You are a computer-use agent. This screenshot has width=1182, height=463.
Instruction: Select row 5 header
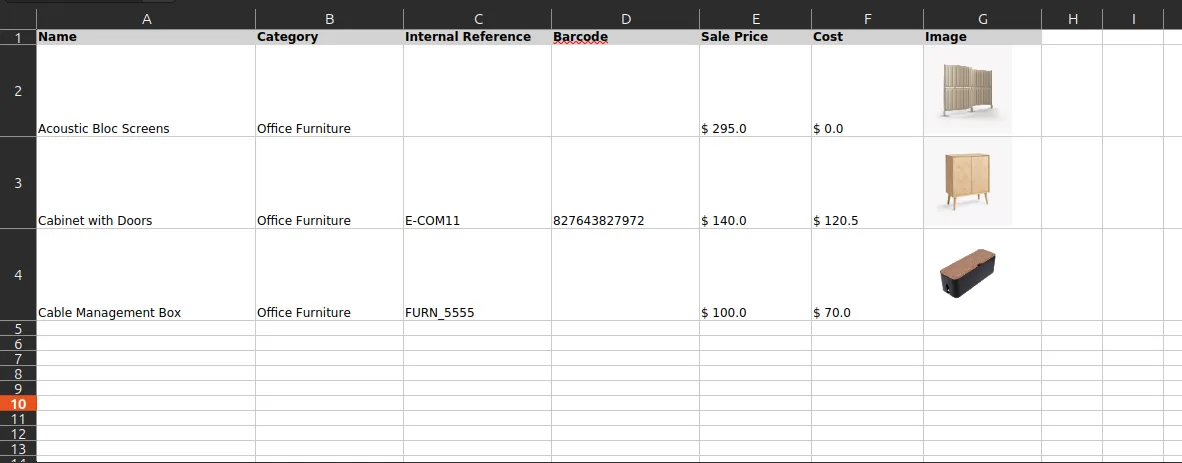click(18, 328)
